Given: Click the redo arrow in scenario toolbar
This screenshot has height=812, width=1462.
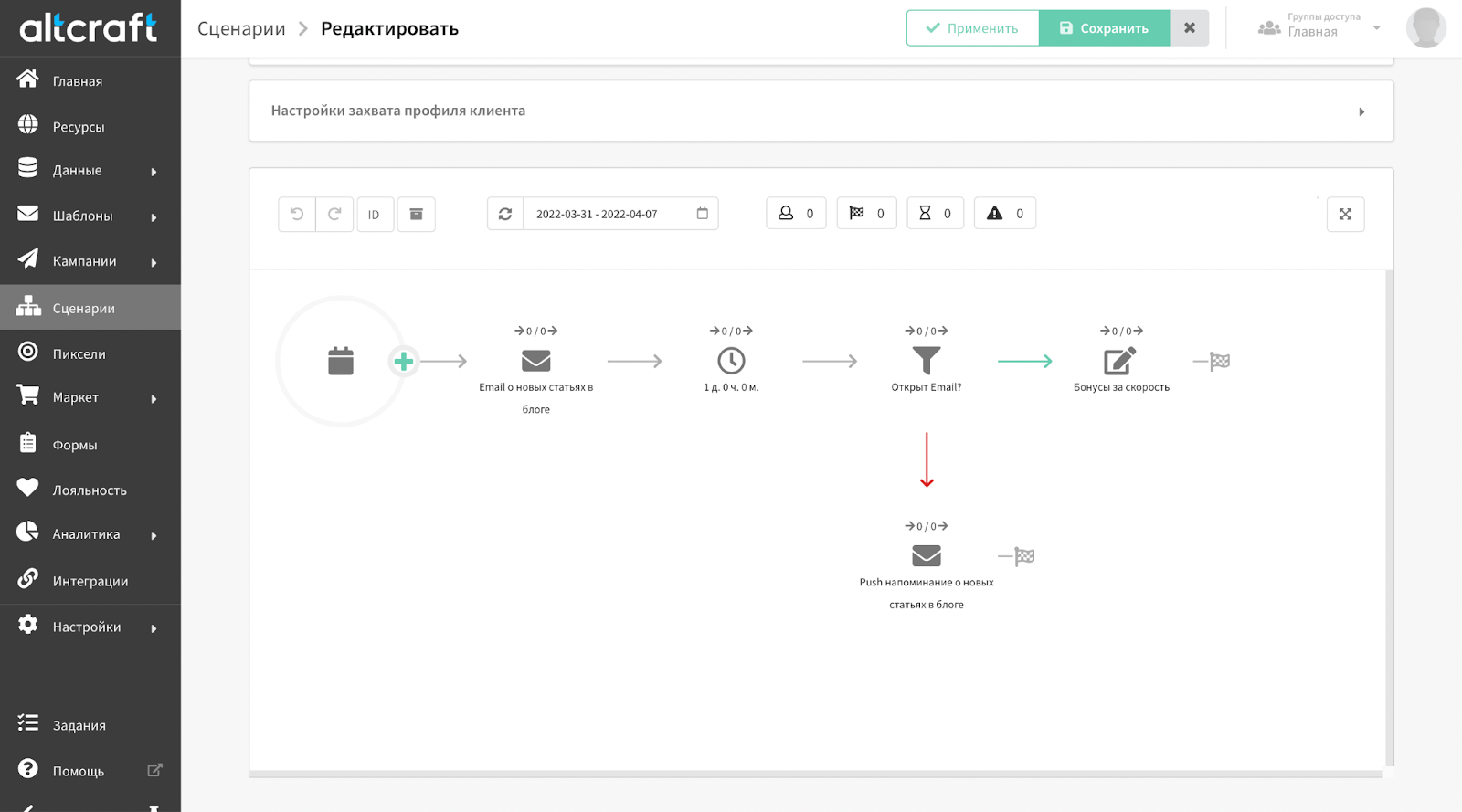Looking at the screenshot, I should [334, 215].
